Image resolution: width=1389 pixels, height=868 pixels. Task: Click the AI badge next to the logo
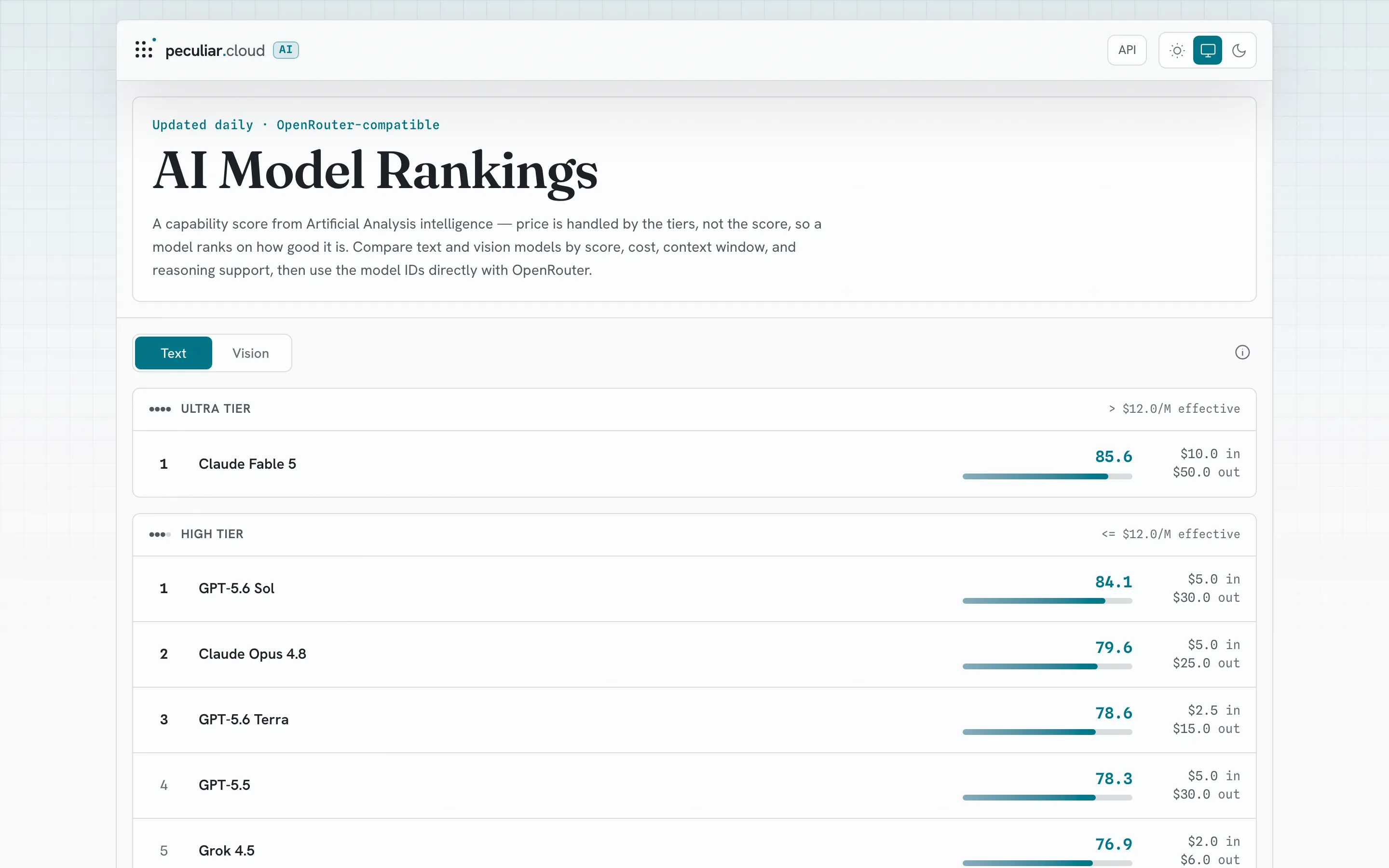(286, 50)
